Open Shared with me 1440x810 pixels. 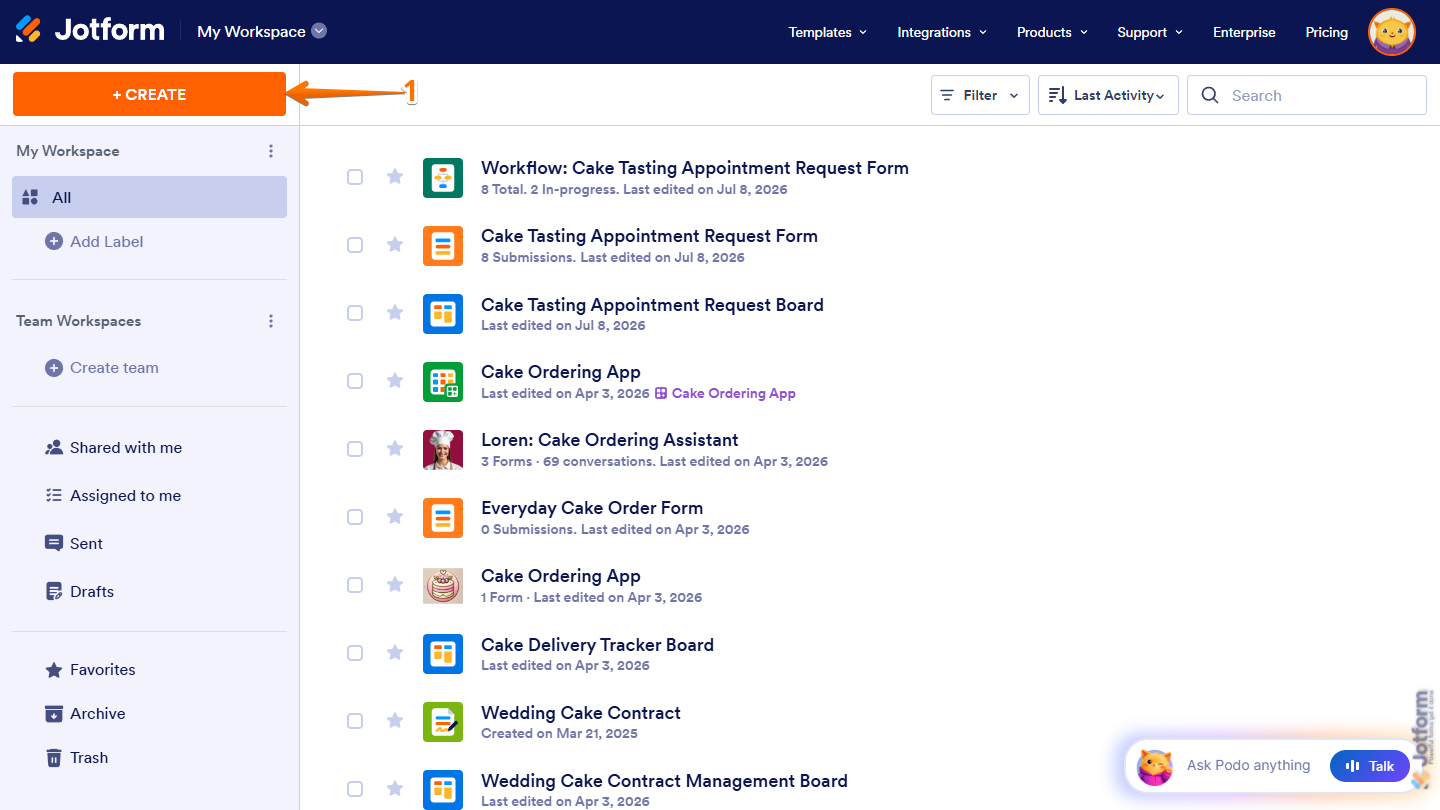[x=114, y=448]
